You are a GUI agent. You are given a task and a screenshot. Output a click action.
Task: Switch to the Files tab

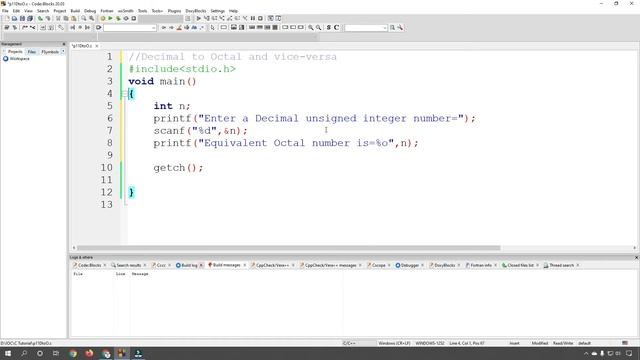coord(31,52)
